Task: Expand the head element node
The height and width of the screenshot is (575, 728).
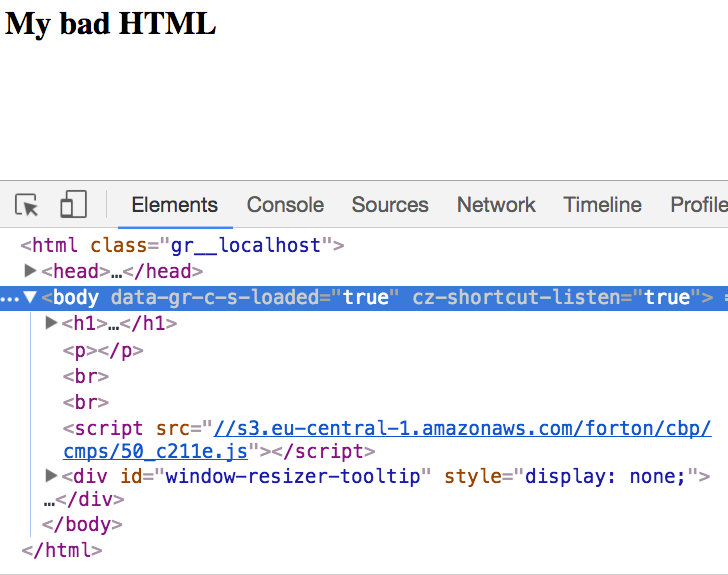Action: click(30, 270)
